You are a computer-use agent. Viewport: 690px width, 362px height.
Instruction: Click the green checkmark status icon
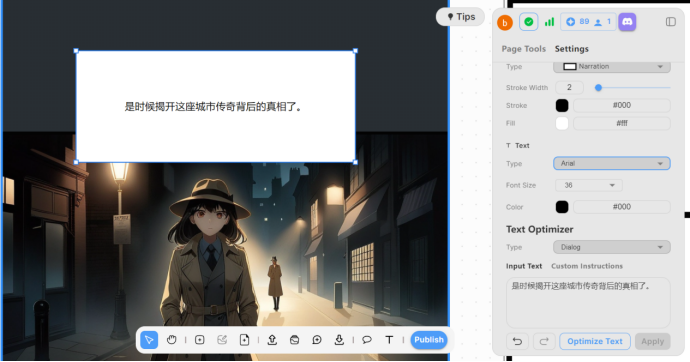pyautogui.click(x=529, y=22)
